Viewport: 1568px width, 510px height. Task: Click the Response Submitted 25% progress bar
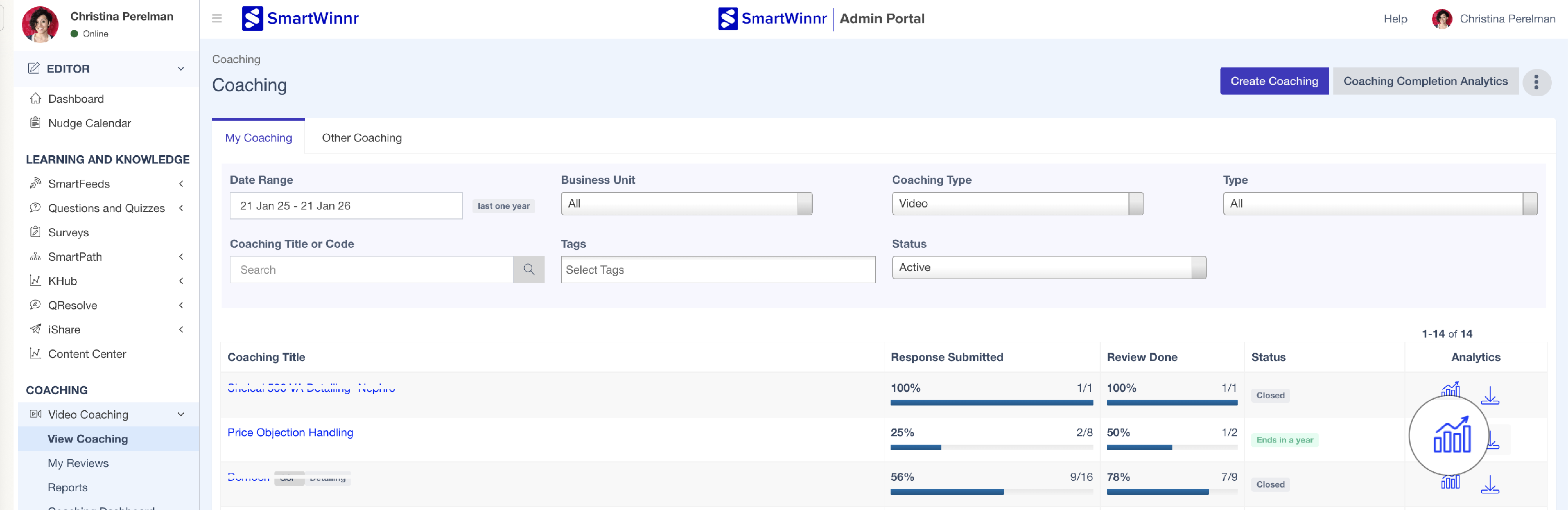coord(990,447)
